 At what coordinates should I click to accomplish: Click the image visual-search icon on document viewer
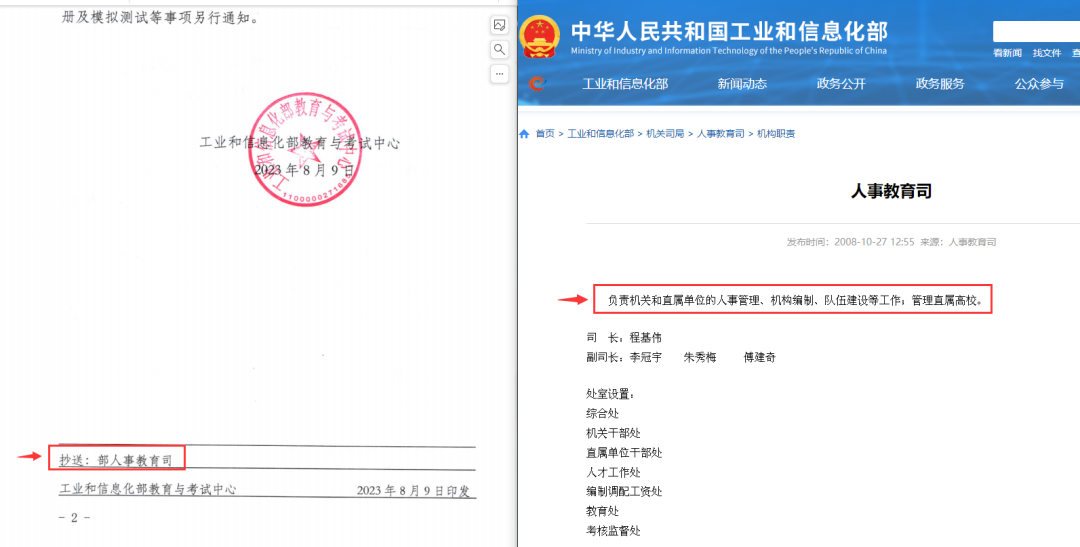point(499,25)
